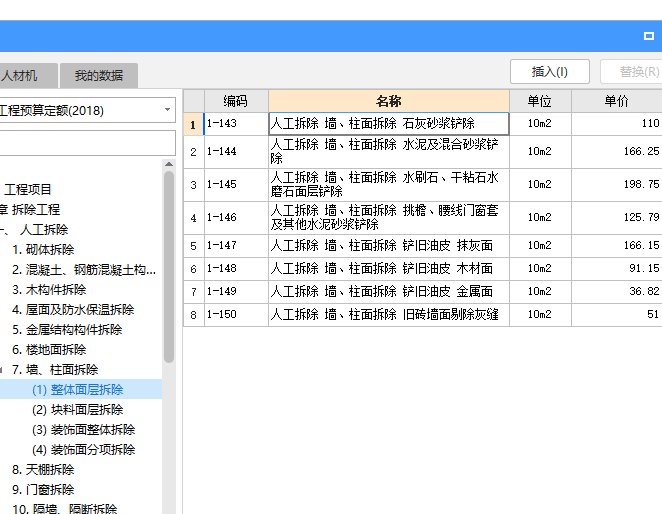The height and width of the screenshot is (514, 662).
Task: Click the 编码 column header
Action: pos(236,101)
